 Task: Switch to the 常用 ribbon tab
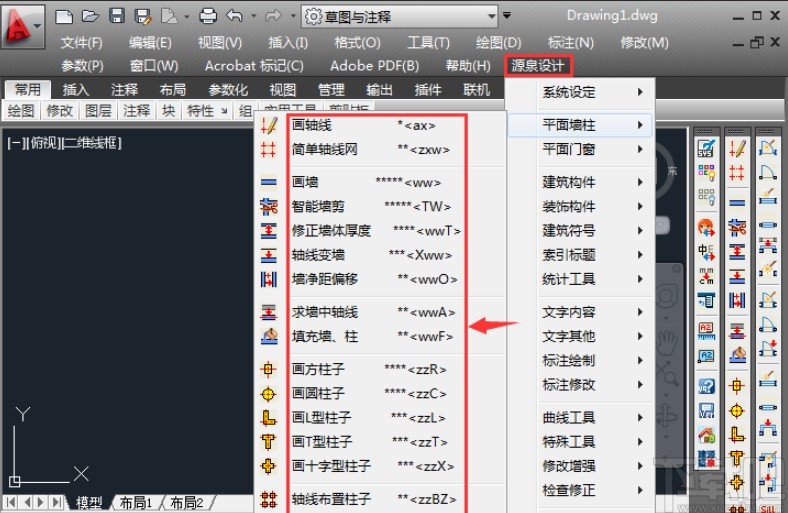(x=28, y=89)
